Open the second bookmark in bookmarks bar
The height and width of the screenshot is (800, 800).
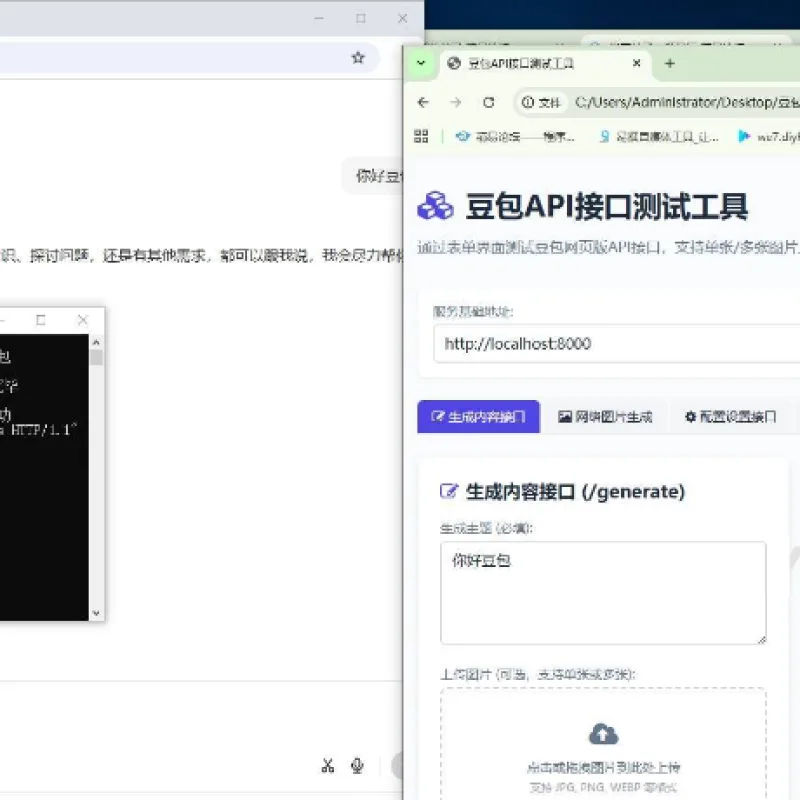coord(660,136)
